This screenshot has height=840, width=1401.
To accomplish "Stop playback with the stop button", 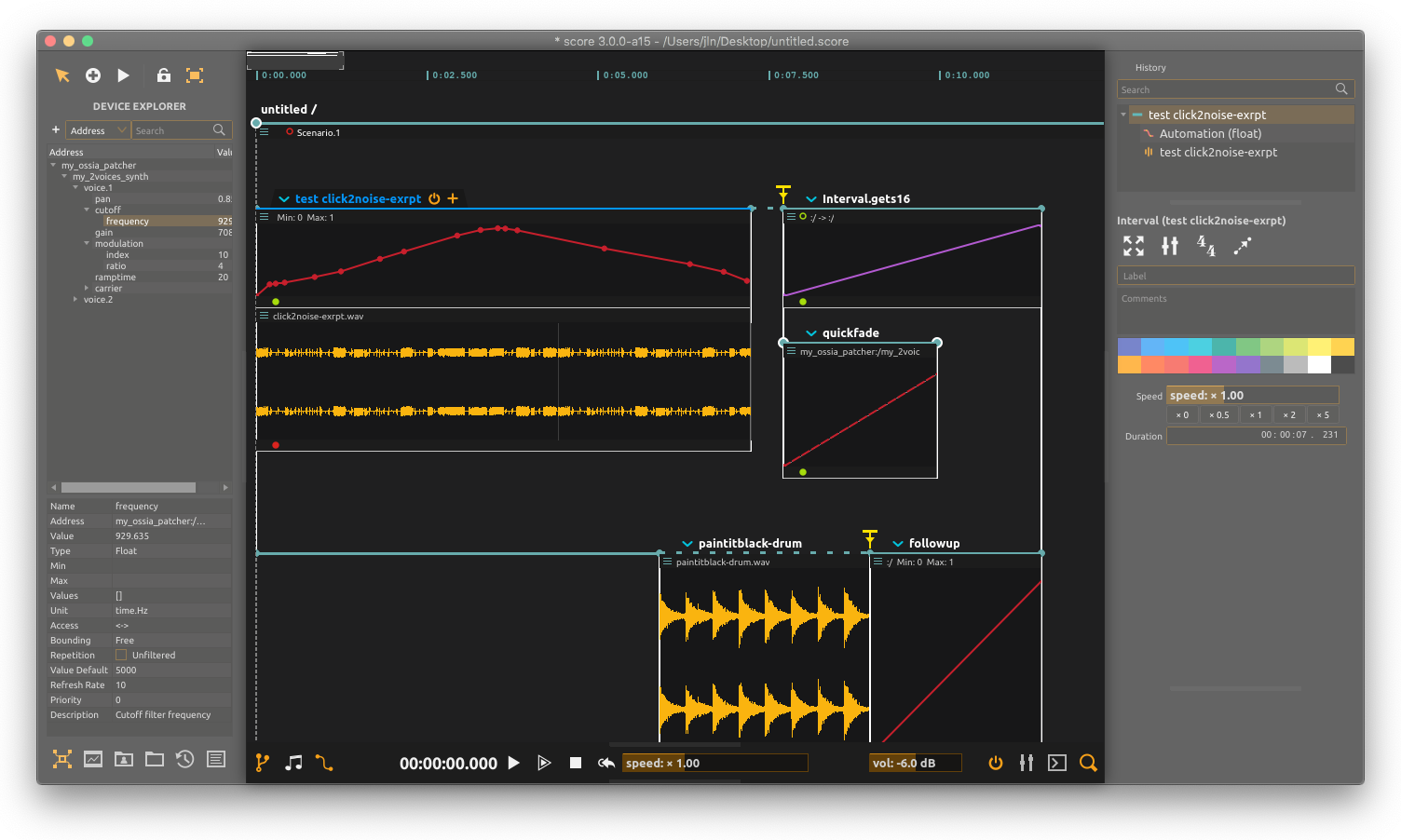I will (576, 763).
